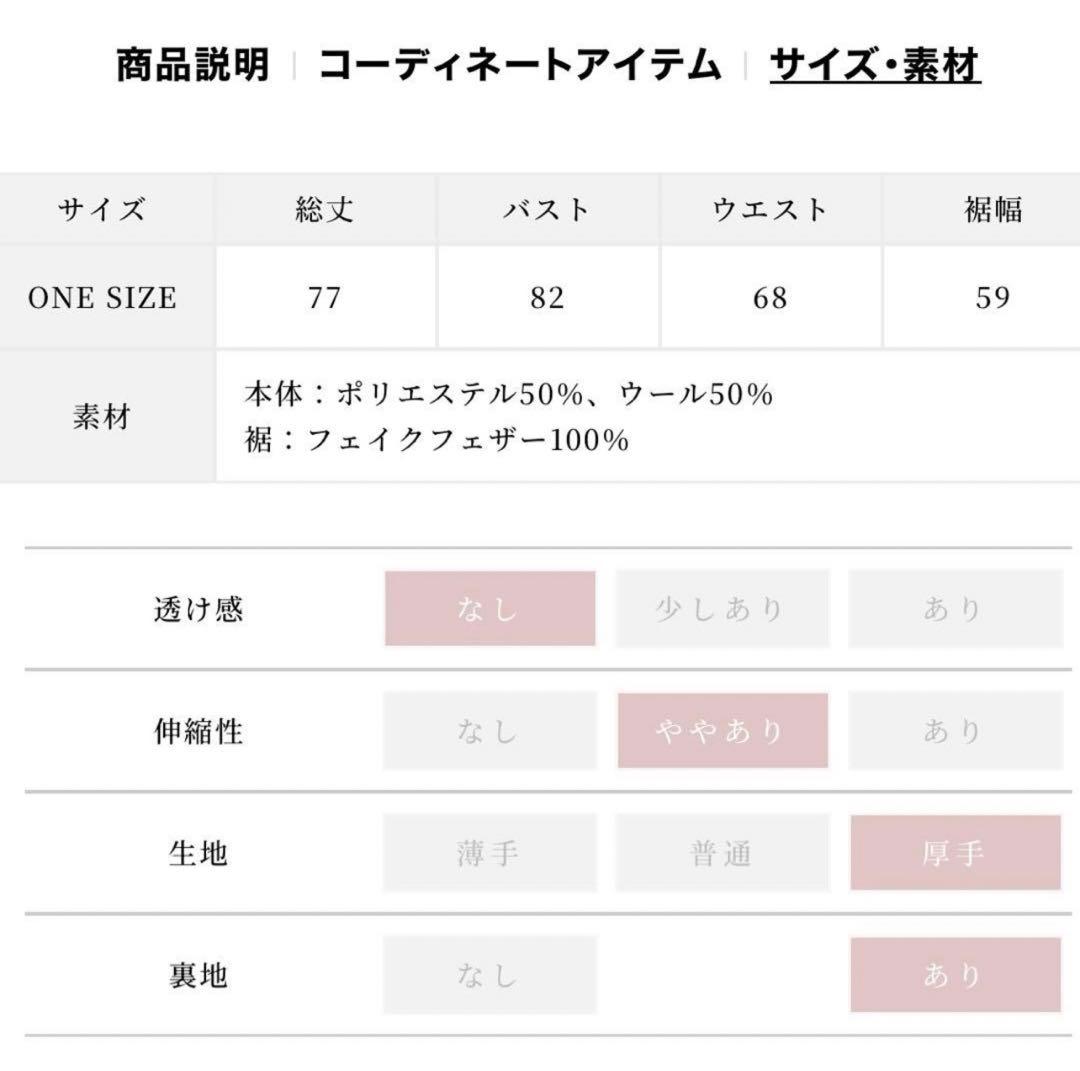Click the ONE SIZE row label
The image size is (1080, 1071).
click(103, 298)
